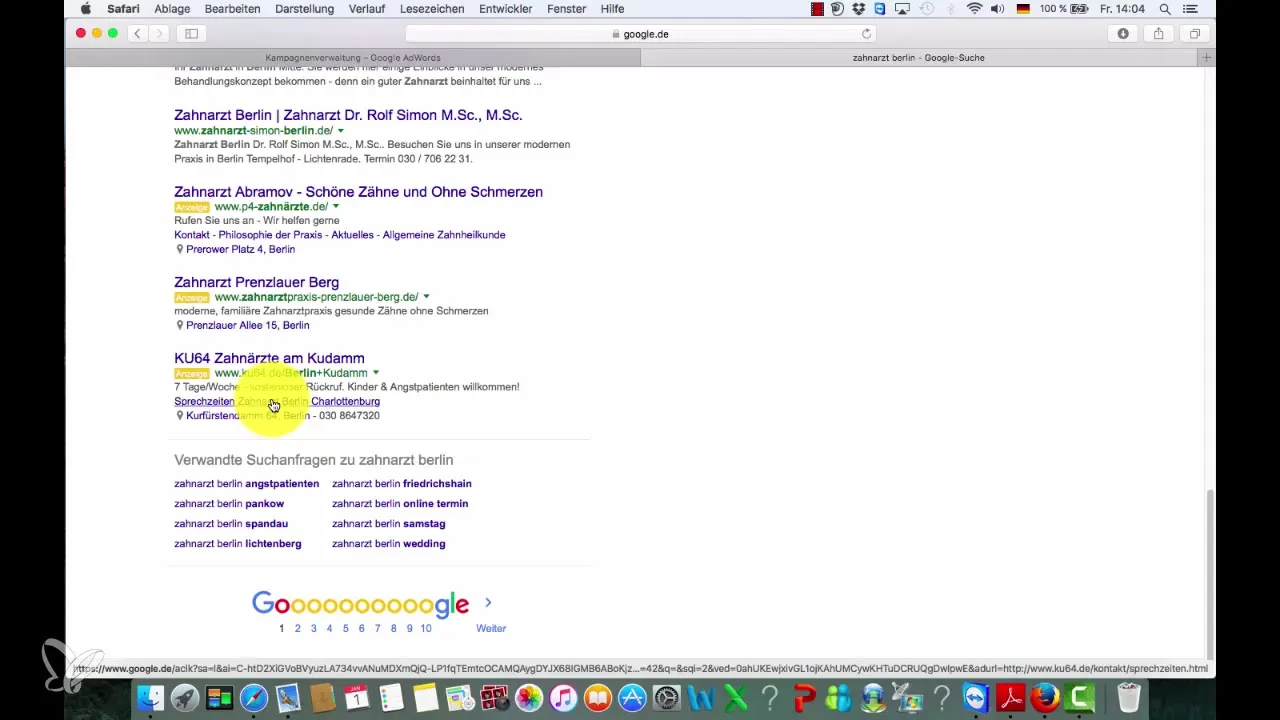The image size is (1280, 720).
Task: Search zahnarzt berlin spandau suggestion
Action: coord(230,524)
